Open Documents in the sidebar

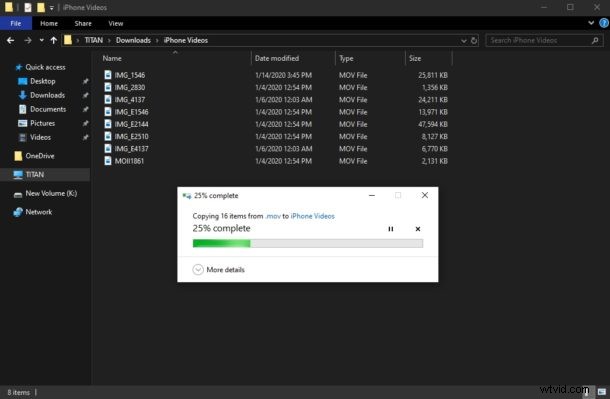48,109
